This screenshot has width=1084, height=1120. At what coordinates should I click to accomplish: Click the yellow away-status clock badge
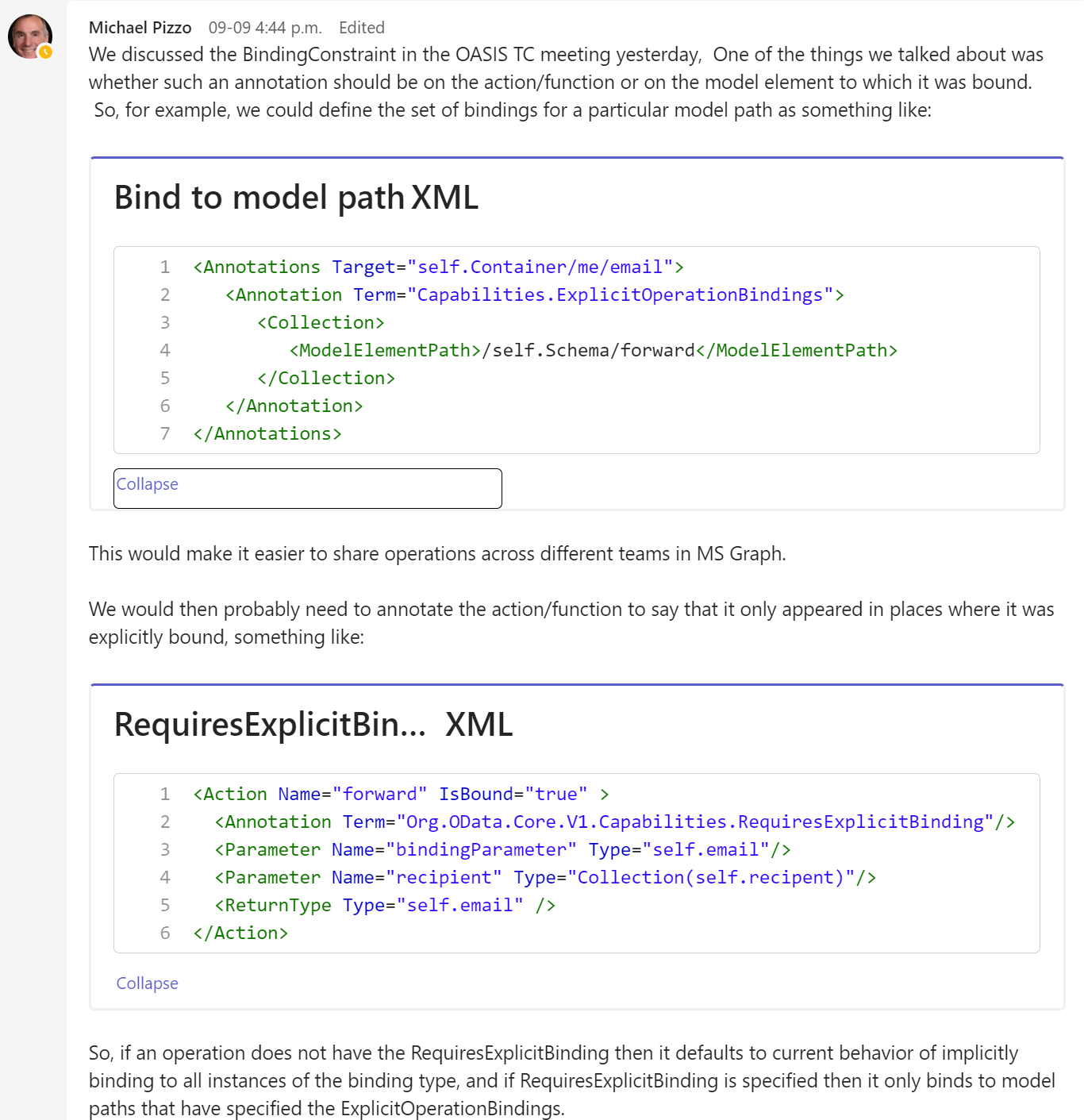coord(45,53)
